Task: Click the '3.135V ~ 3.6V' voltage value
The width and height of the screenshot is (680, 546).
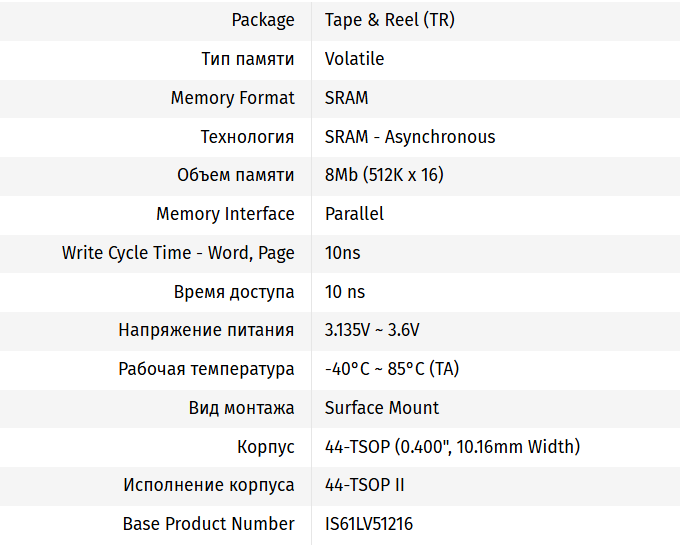Action: point(372,330)
